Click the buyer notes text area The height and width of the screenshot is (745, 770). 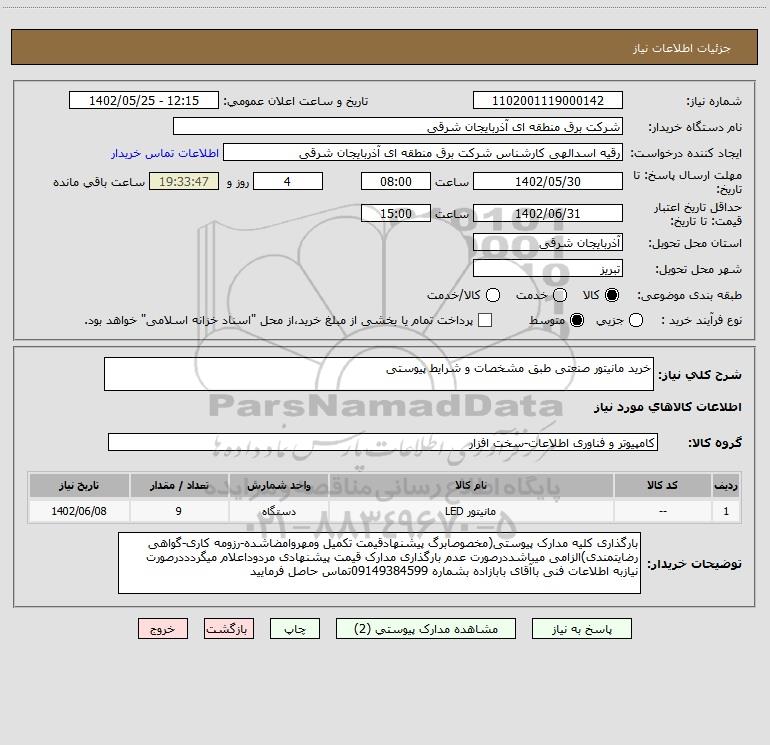pyautogui.click(x=379, y=563)
